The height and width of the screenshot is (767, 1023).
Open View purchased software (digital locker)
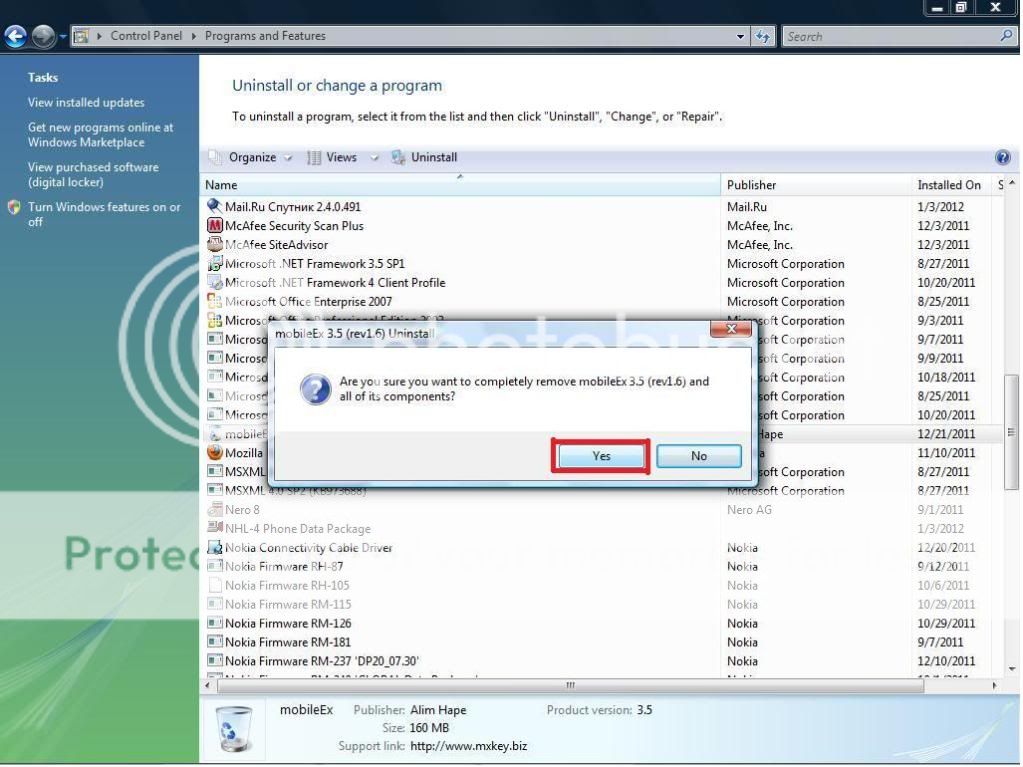93,175
